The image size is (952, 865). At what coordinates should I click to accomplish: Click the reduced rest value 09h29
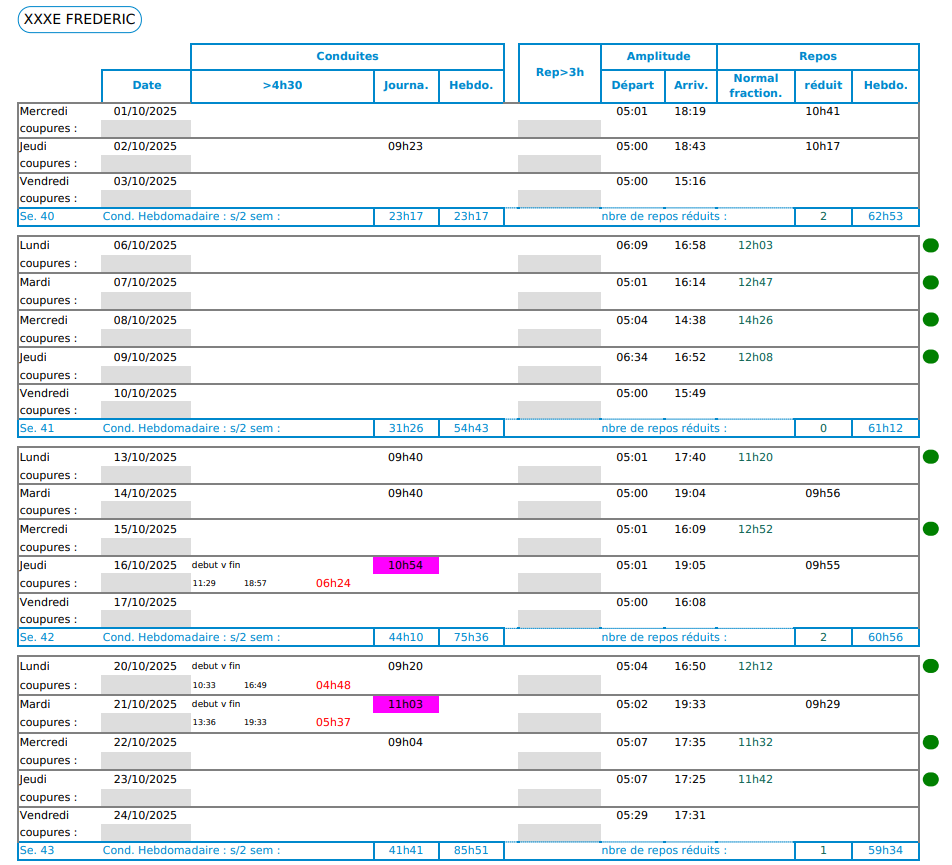[x=823, y=705]
